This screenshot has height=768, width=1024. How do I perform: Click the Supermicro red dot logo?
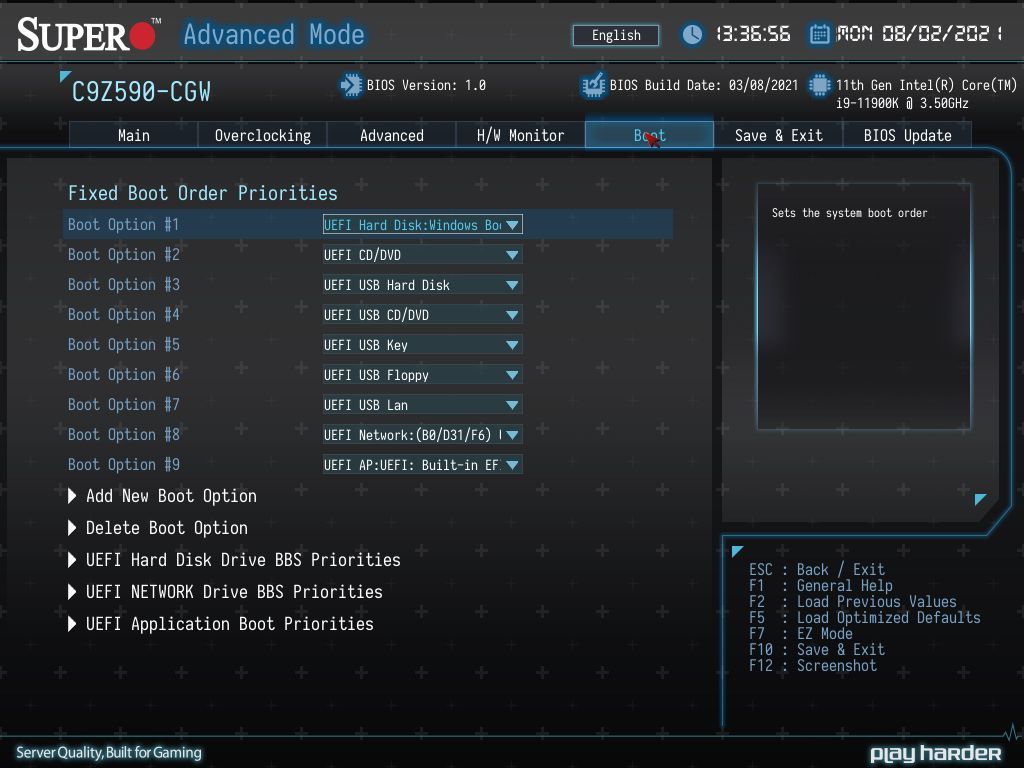[x=142, y=36]
